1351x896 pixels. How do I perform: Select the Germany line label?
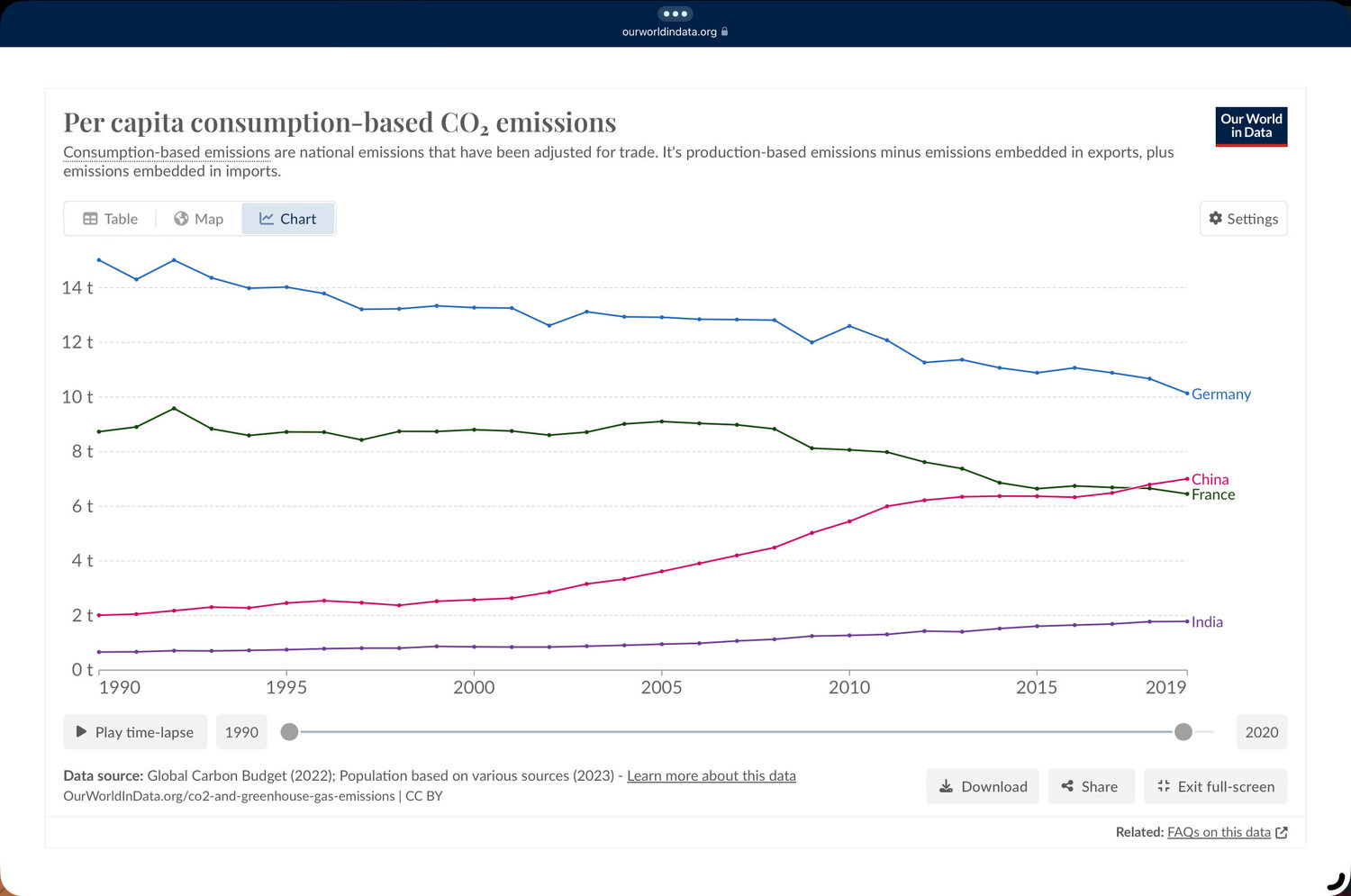[x=1220, y=394]
